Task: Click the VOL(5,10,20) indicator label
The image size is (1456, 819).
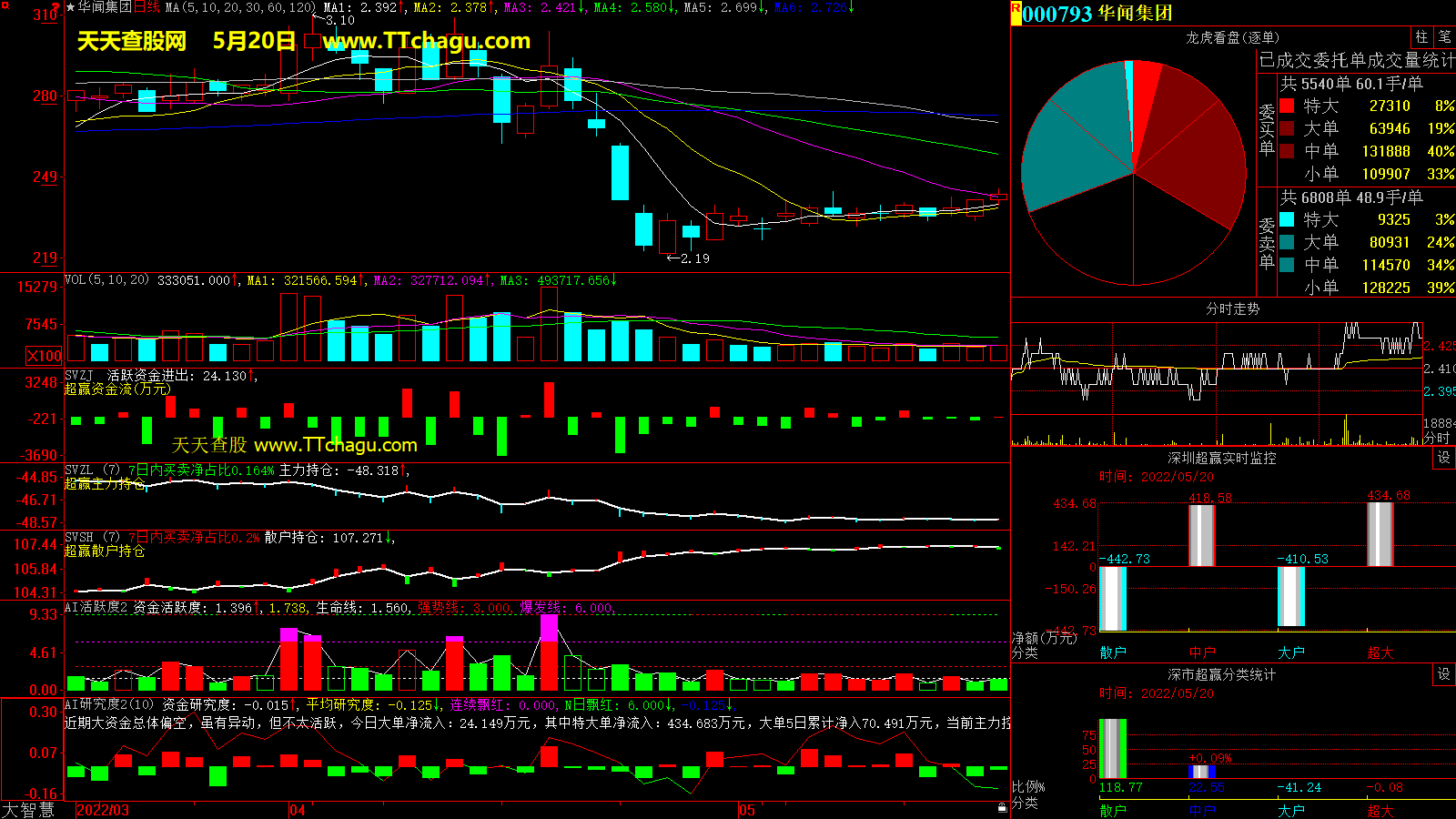Action: [x=106, y=280]
